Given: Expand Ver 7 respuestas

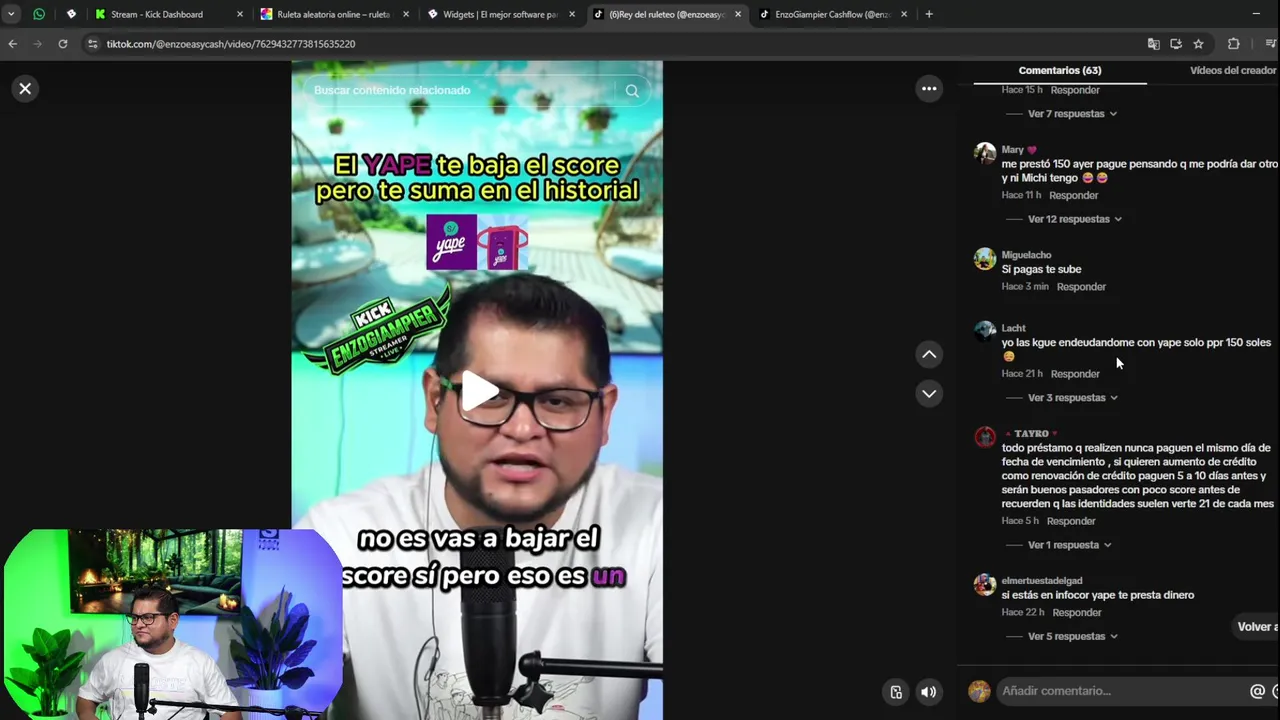Looking at the screenshot, I should coord(1072,114).
